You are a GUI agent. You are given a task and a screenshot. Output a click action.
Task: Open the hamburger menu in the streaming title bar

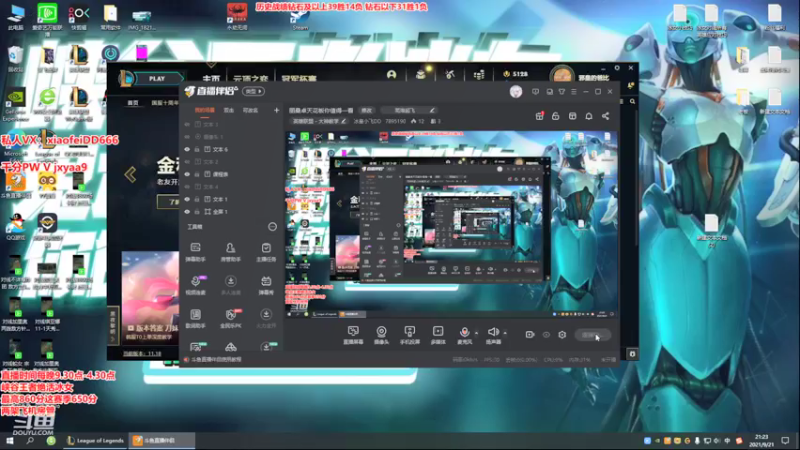point(573,92)
